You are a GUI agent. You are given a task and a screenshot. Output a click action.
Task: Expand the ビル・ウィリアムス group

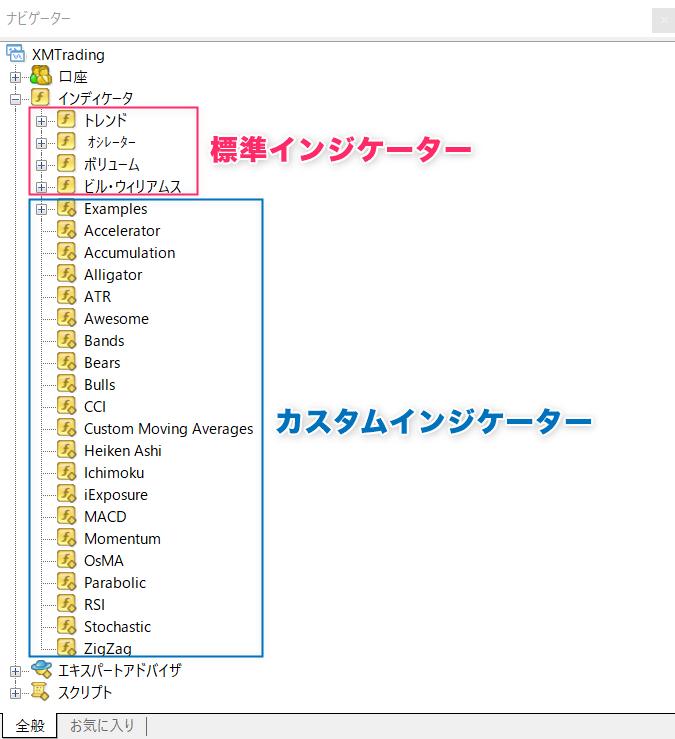41,187
